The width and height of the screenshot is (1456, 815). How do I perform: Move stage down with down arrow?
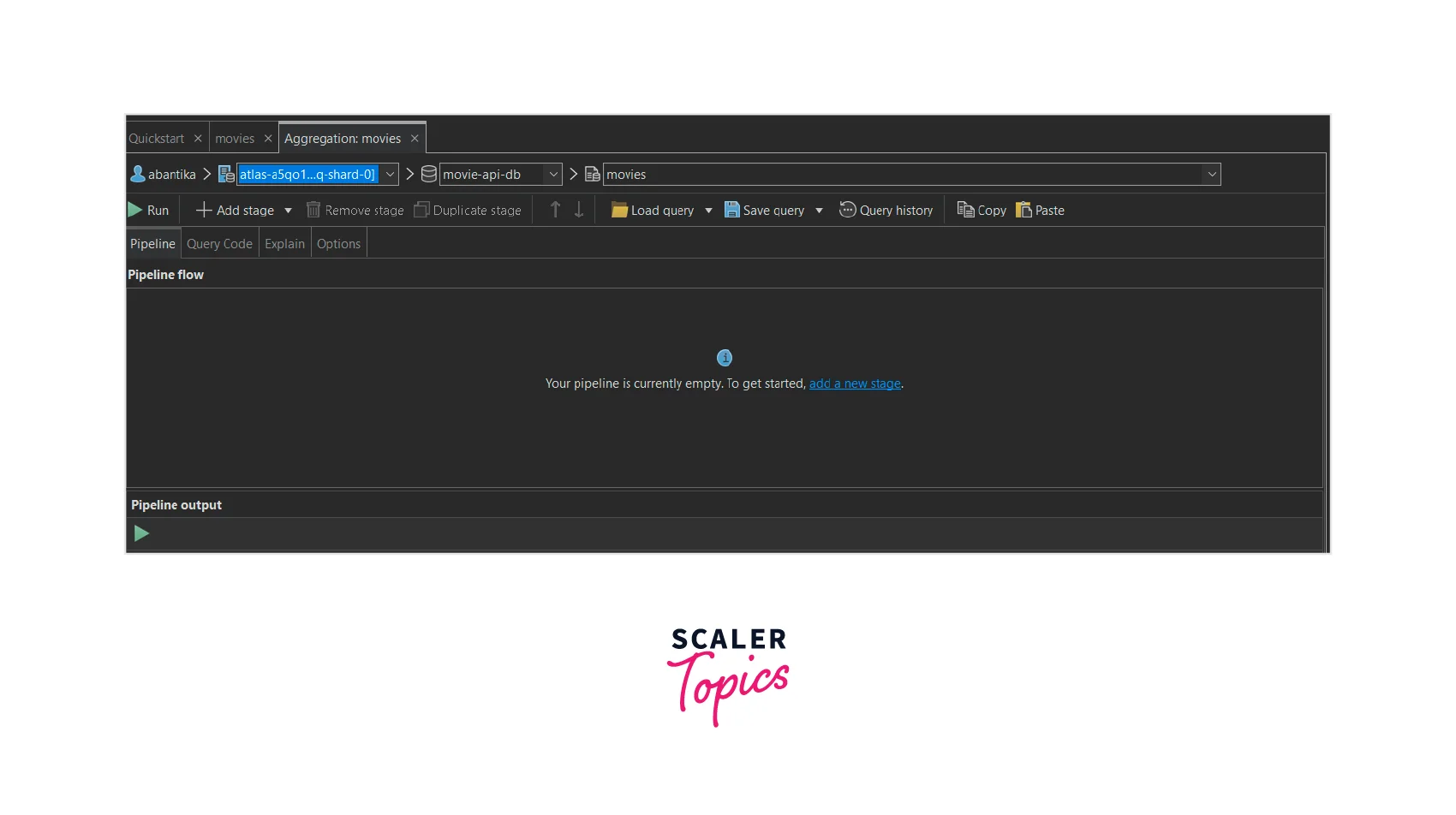579,210
